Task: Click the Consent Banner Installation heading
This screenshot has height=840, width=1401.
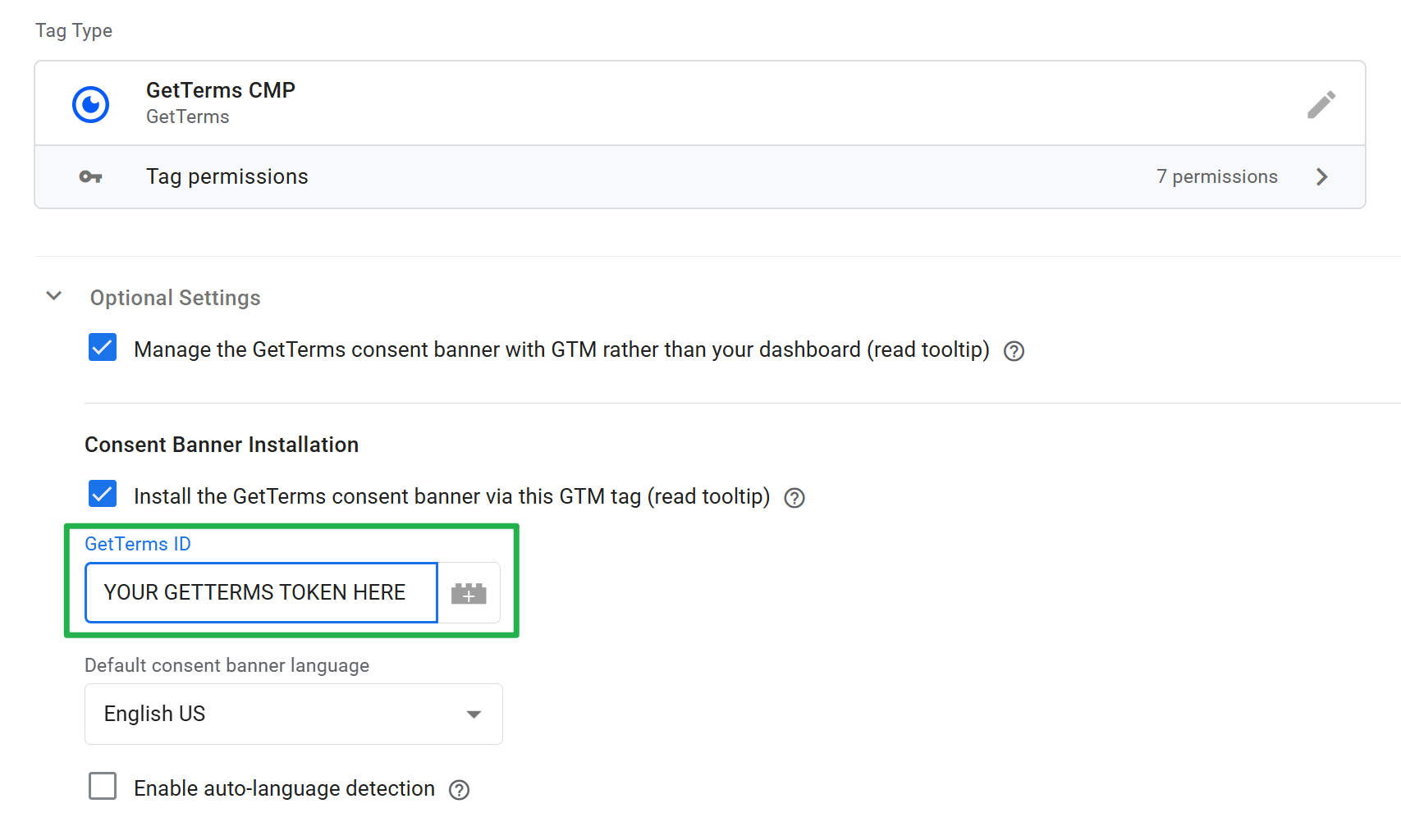Action: [x=222, y=445]
